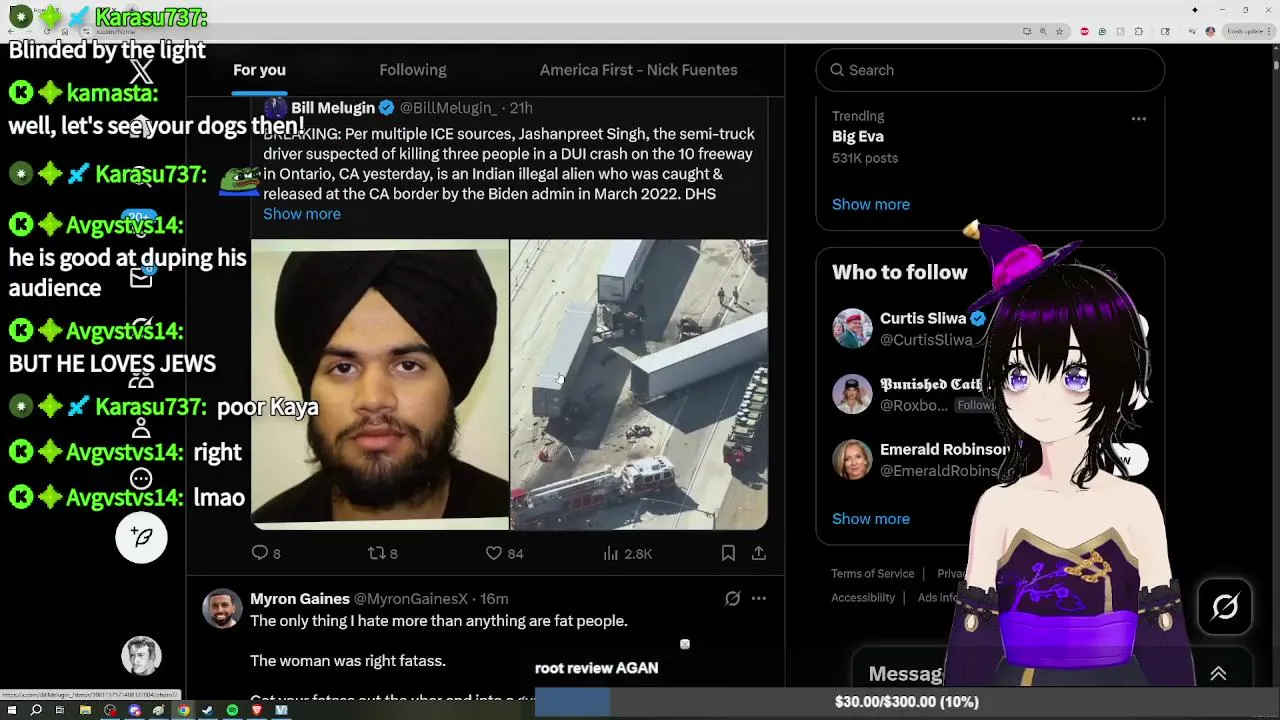Image resolution: width=1280 pixels, height=720 pixels.
Task: Click the white compose Post button
Action: 141,538
